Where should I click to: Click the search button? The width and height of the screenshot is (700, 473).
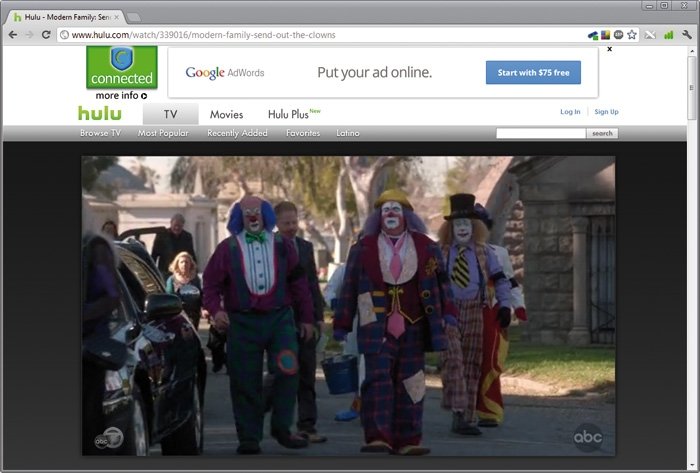602,133
